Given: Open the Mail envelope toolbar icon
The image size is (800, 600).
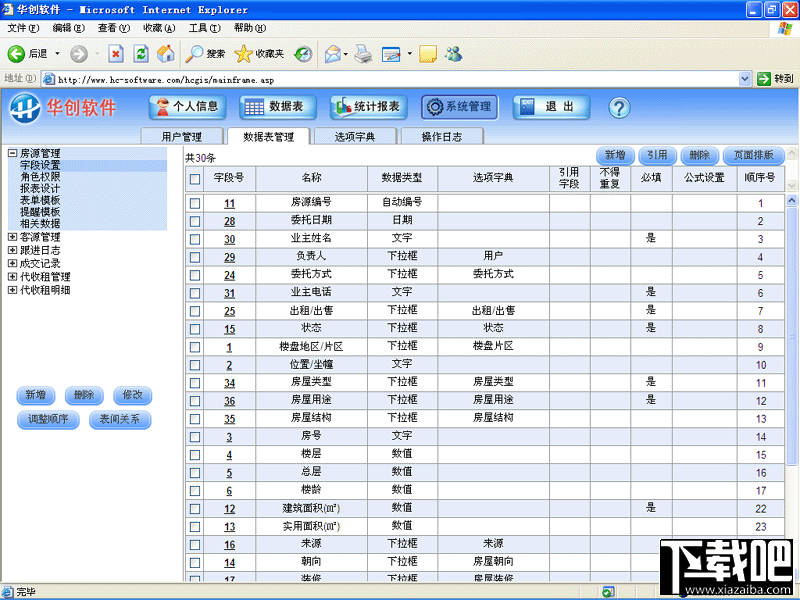Looking at the screenshot, I should [332, 54].
